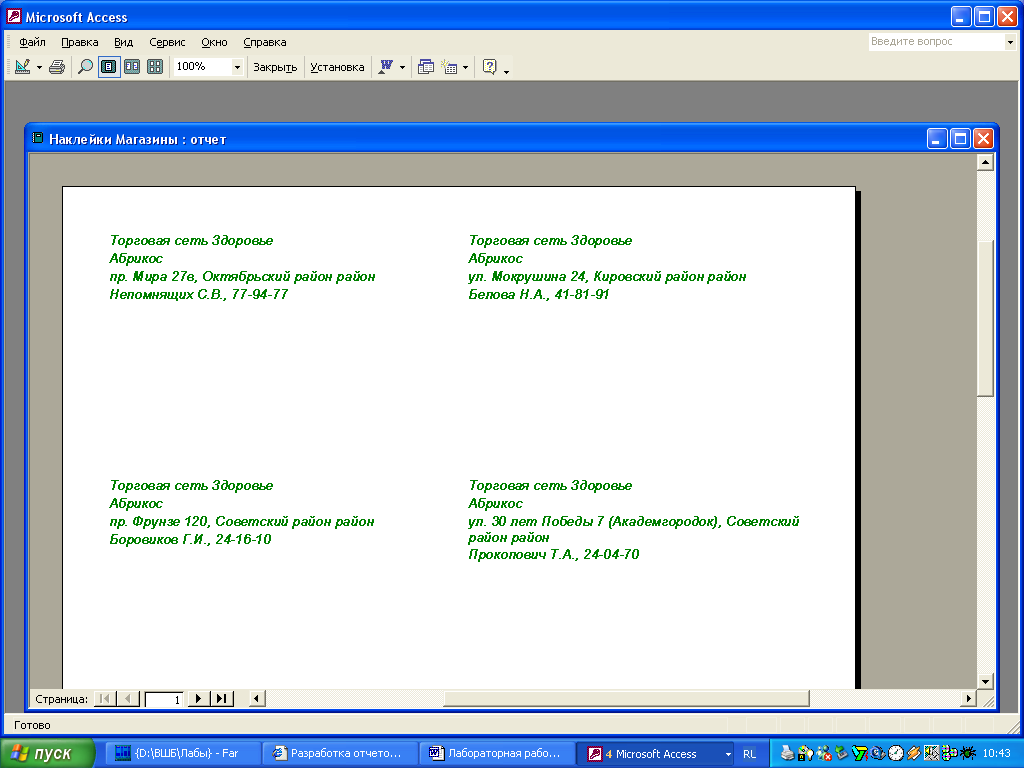Toggle the Multiple Pages preview button
Image resolution: width=1024 pixels, height=768 pixels.
point(155,67)
